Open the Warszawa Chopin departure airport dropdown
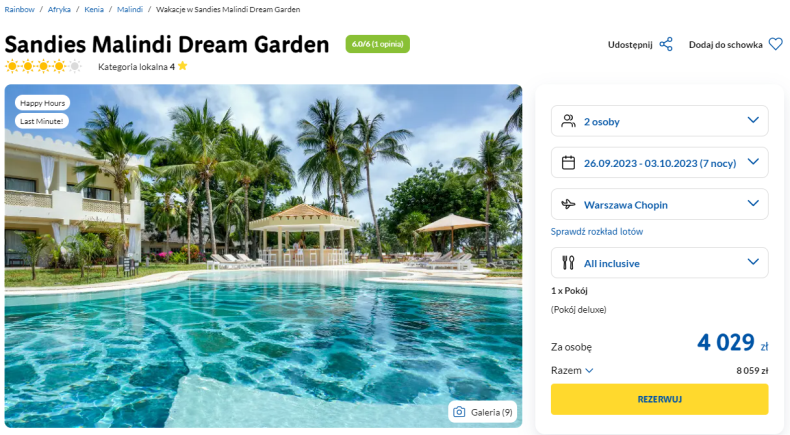The height and width of the screenshot is (435, 790). (x=660, y=204)
